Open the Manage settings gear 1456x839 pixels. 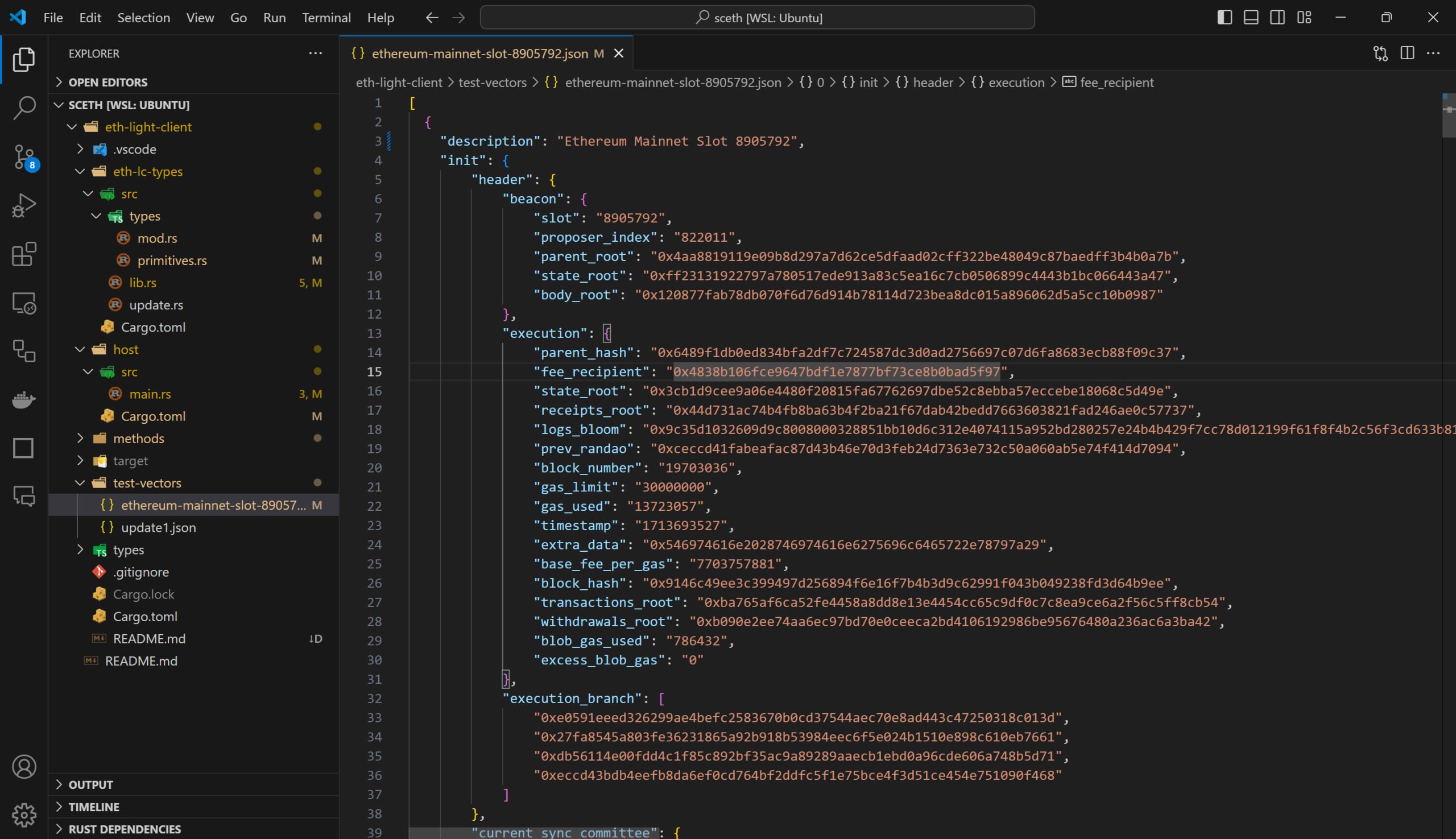pyautogui.click(x=24, y=815)
